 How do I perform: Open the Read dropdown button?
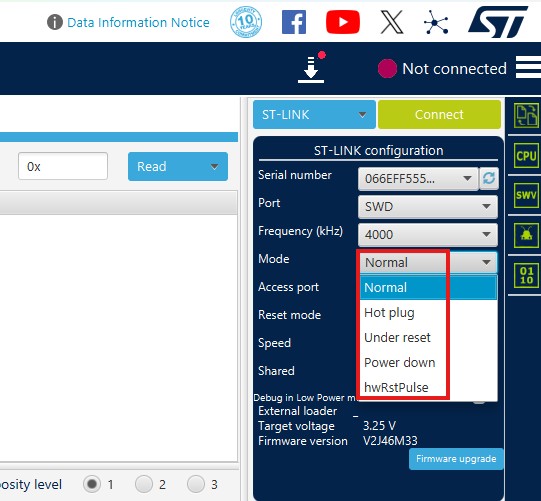click(x=178, y=166)
